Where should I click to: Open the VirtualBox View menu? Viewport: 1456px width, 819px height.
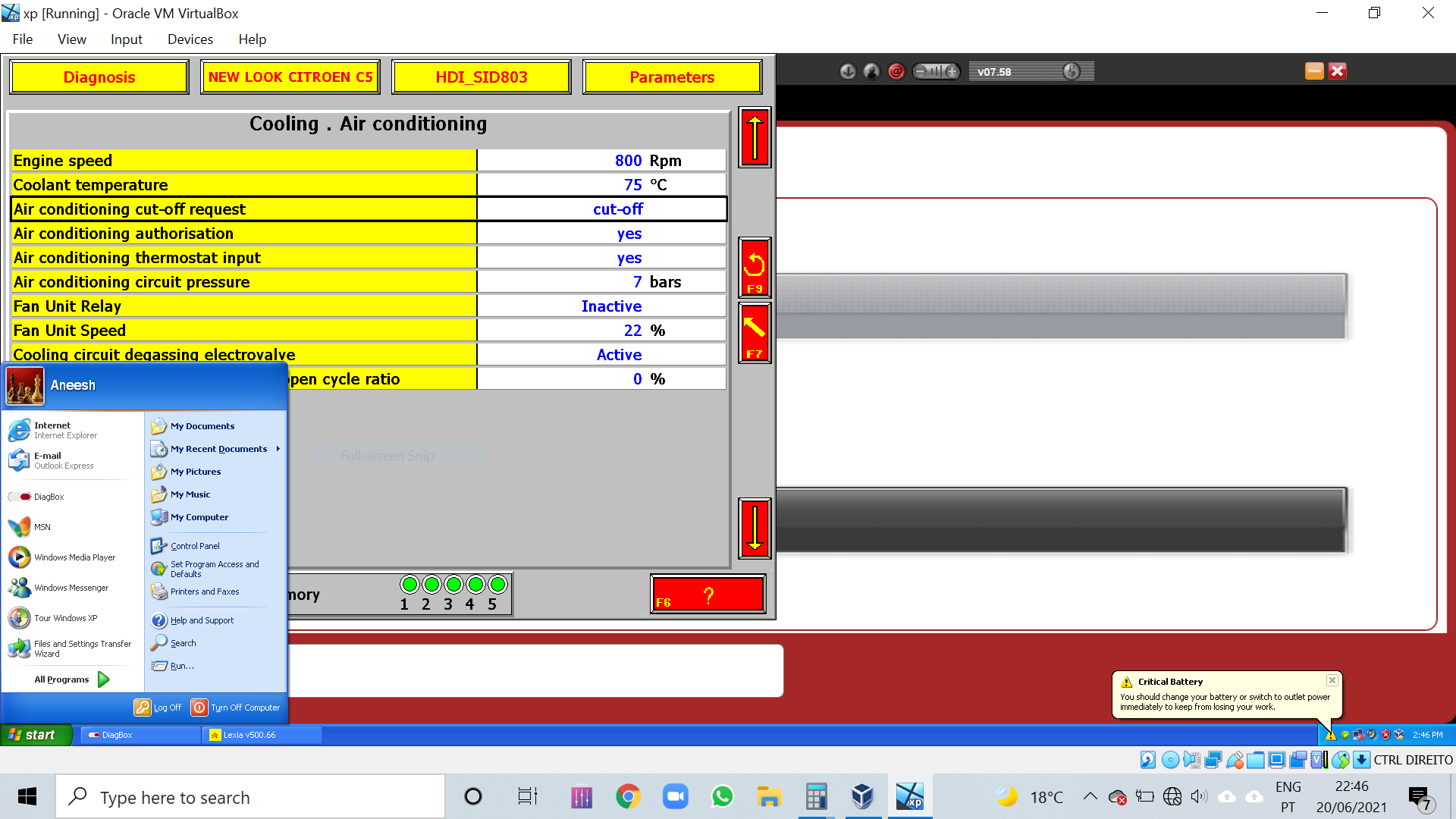coord(72,39)
